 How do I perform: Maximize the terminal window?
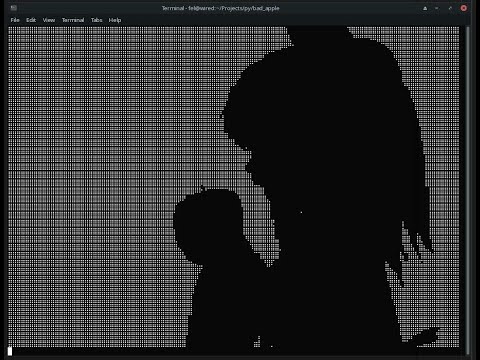tap(450, 8)
